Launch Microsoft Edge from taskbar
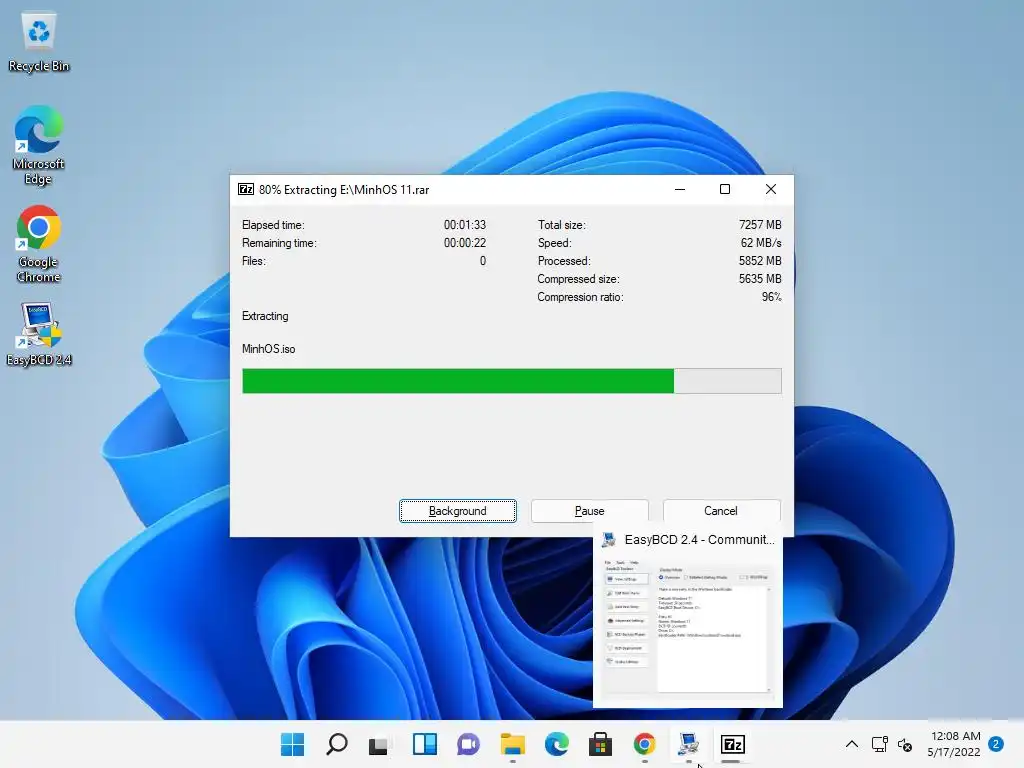This screenshot has height=768, width=1024. (556, 744)
